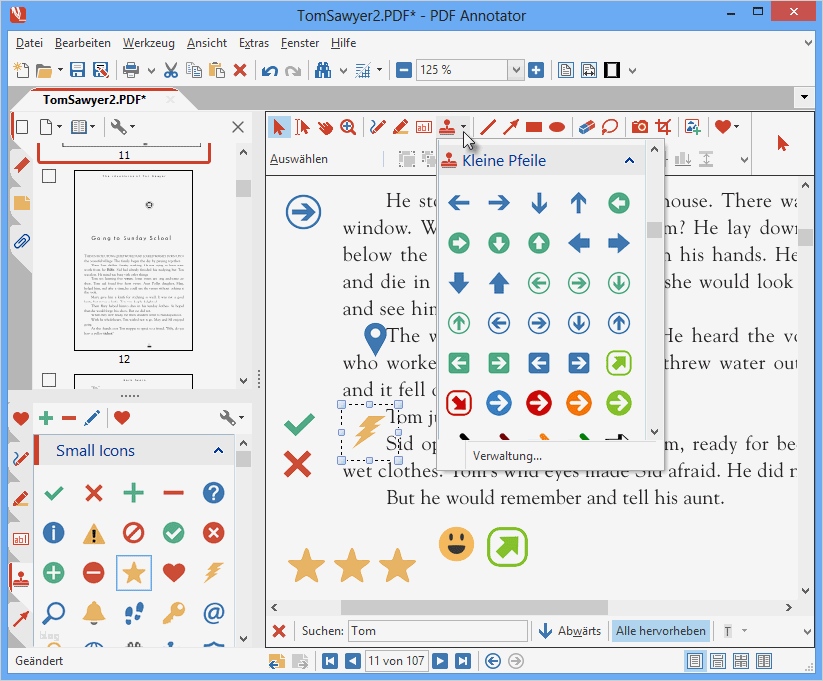The height and width of the screenshot is (681, 823).
Task: Pick the red circle arrow stamp
Action: pyautogui.click(x=539, y=403)
